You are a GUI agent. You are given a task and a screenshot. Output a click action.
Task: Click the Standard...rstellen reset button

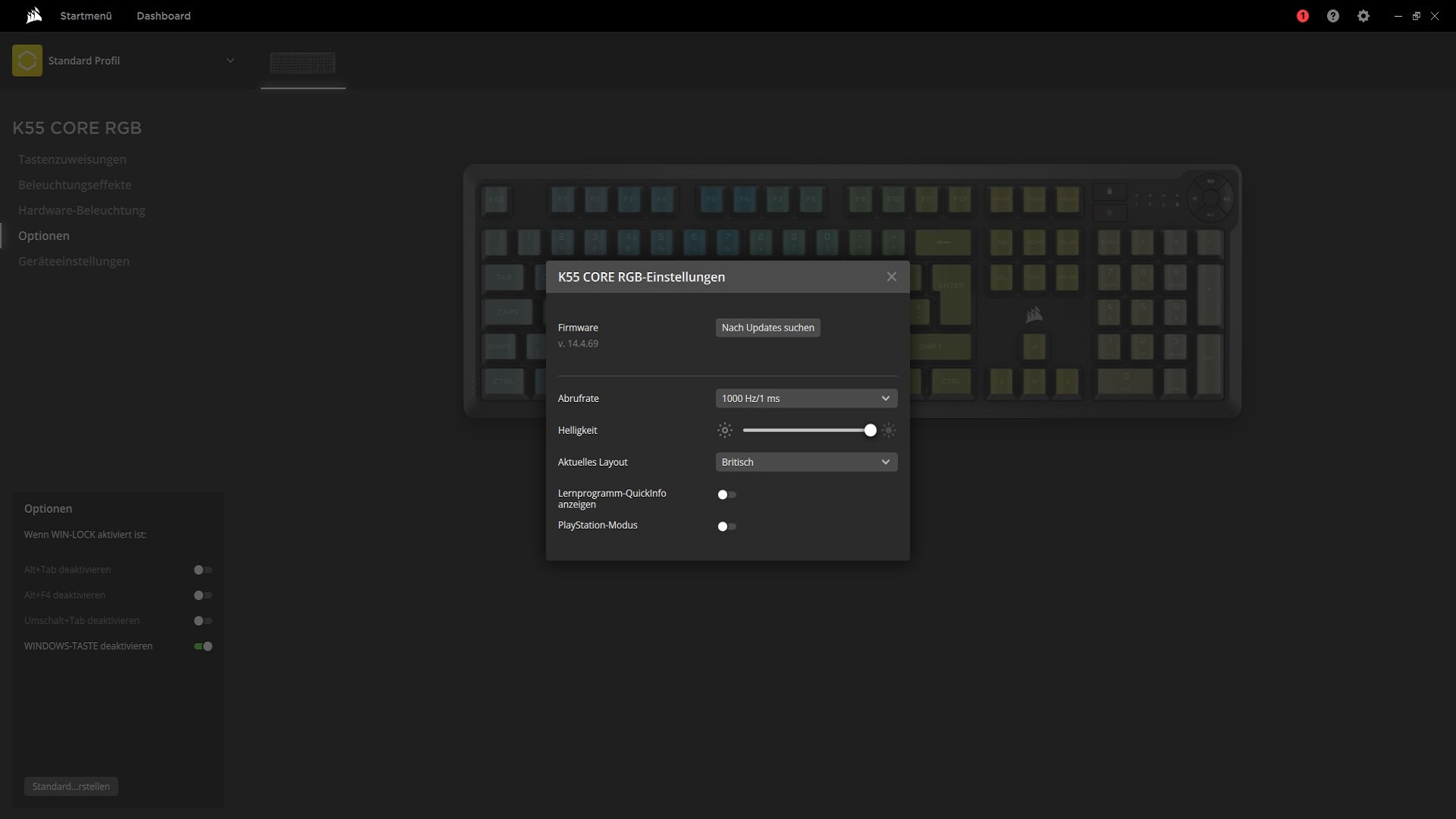pyautogui.click(x=71, y=786)
